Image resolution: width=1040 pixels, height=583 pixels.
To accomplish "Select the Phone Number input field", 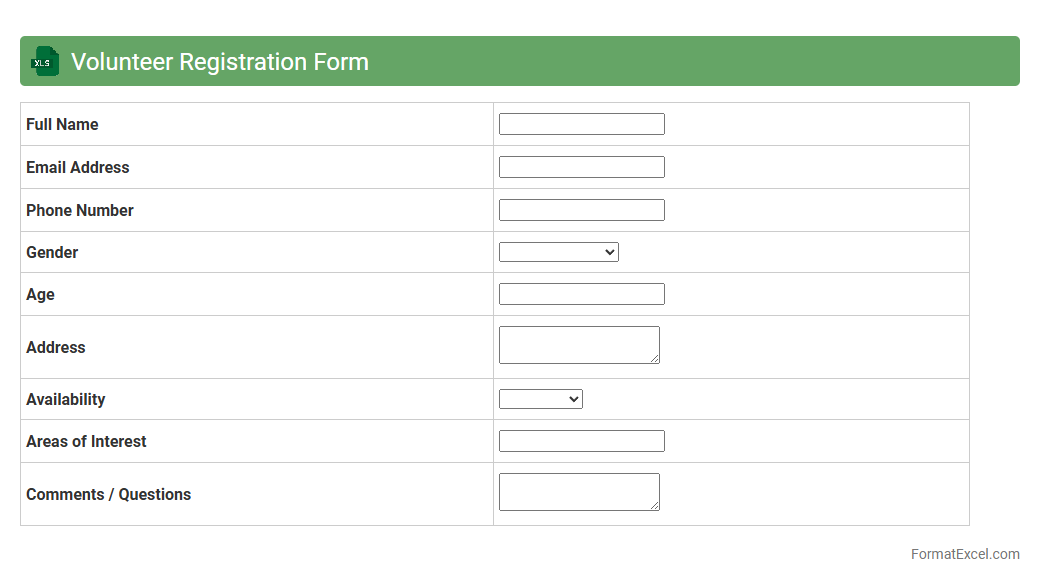I will coord(581,210).
